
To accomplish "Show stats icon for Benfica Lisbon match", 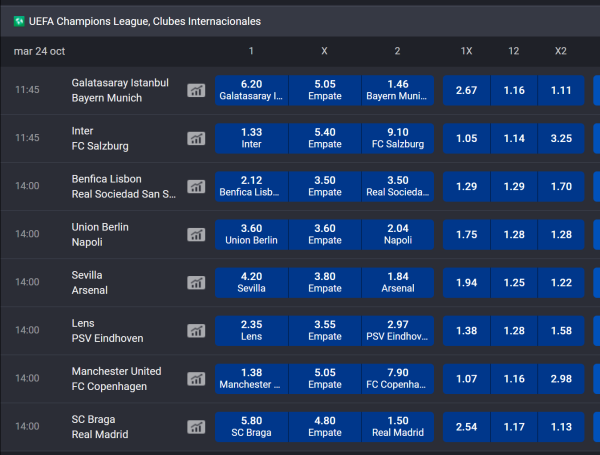I will click(196, 186).
